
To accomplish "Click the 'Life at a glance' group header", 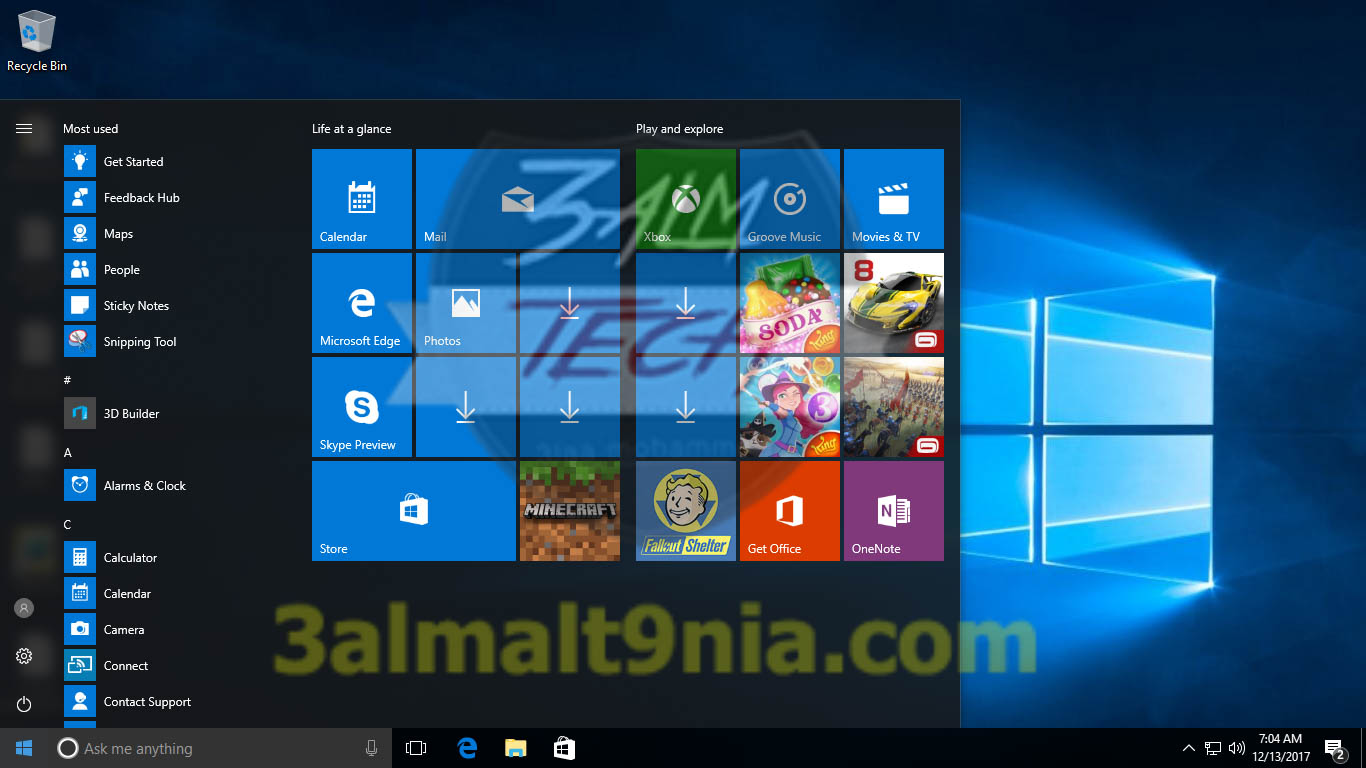I will click(352, 129).
